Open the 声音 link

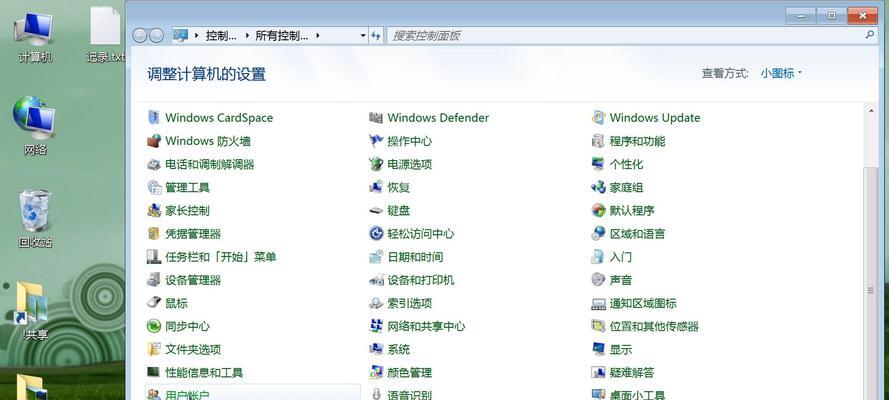(620, 280)
